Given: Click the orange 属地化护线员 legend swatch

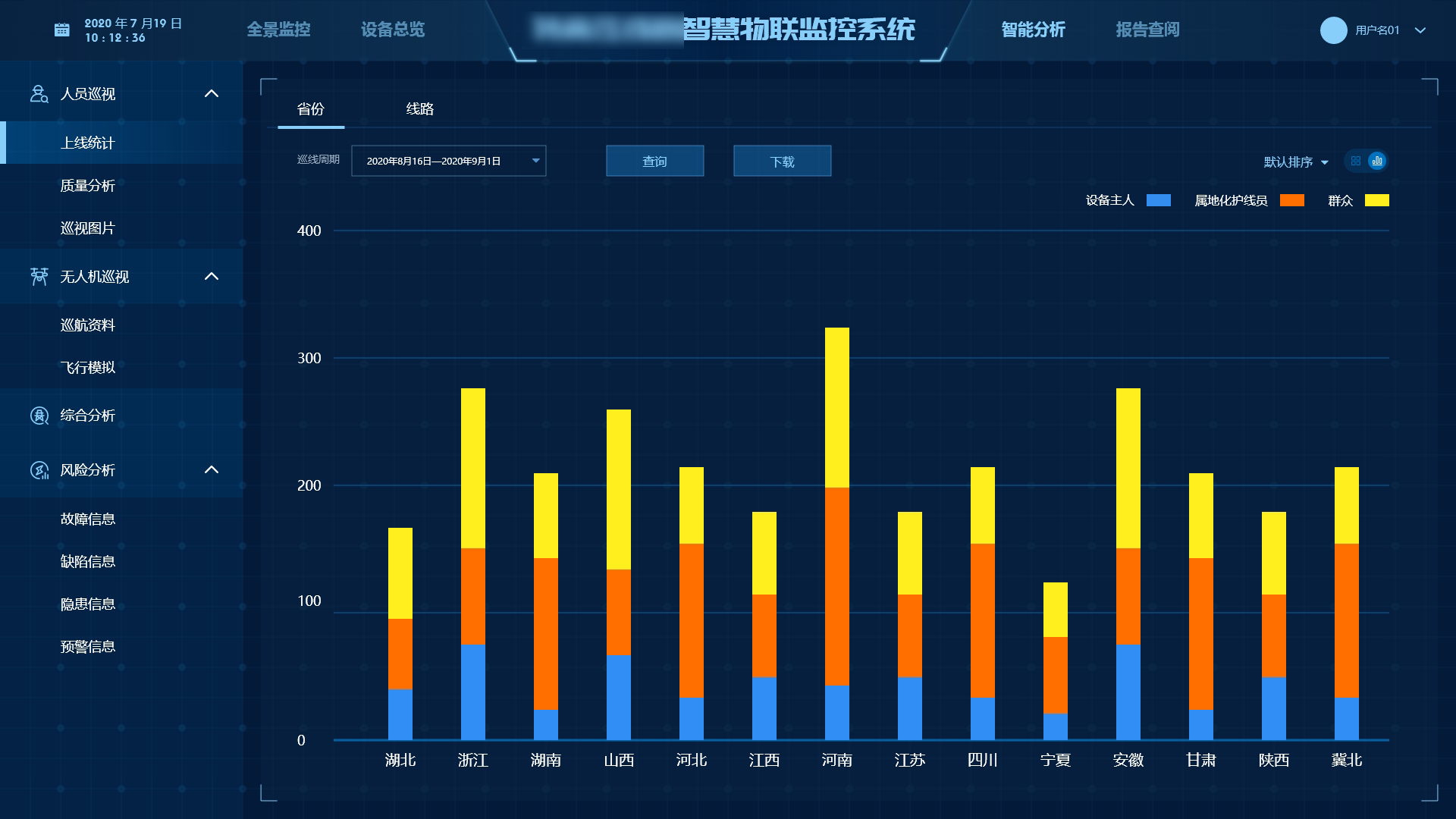Looking at the screenshot, I should click(x=1292, y=200).
